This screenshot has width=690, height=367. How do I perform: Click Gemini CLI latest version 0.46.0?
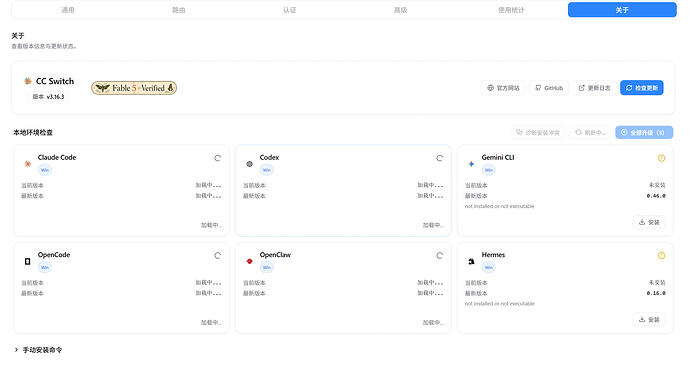(x=656, y=196)
